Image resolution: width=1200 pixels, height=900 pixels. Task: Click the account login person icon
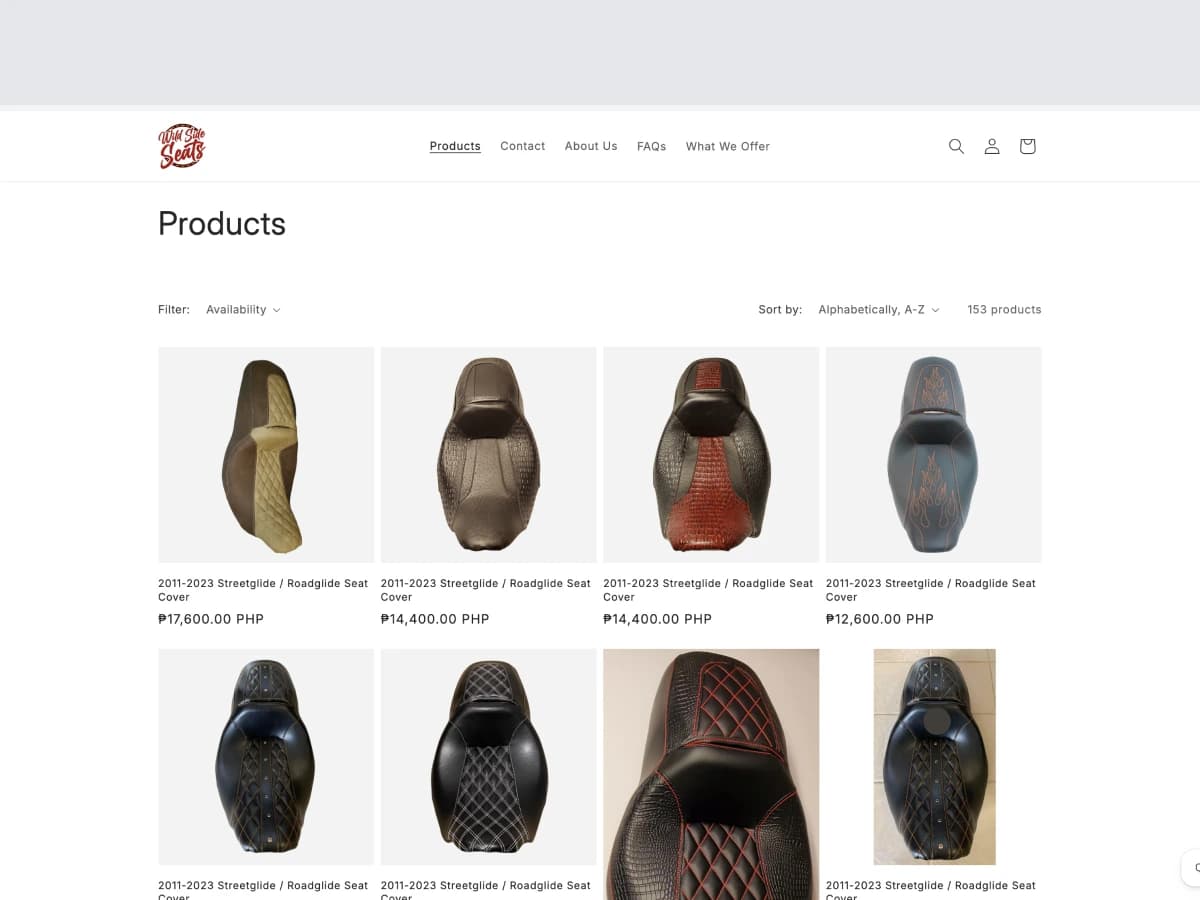click(992, 146)
